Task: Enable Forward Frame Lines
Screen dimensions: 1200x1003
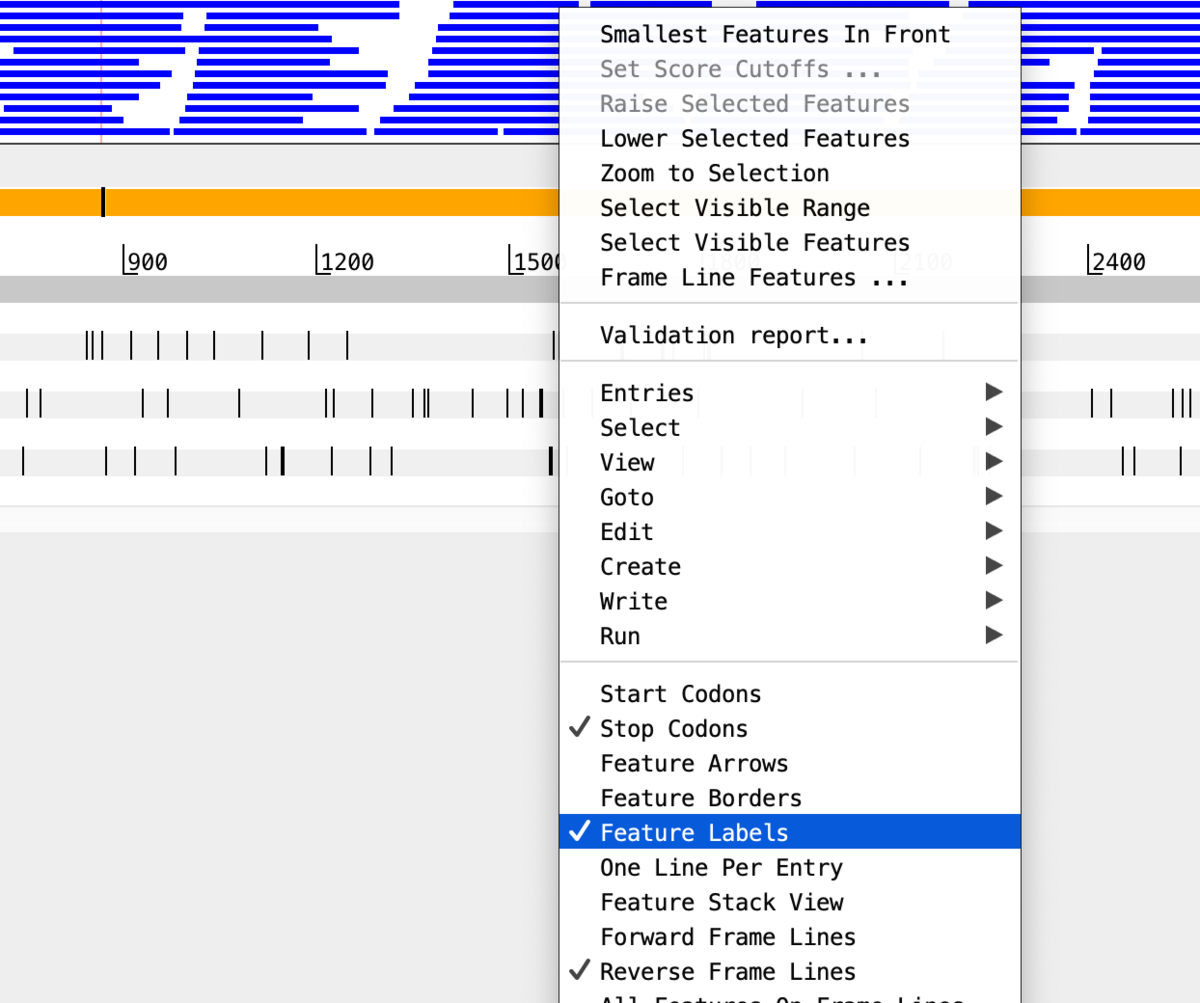Action: (790, 937)
